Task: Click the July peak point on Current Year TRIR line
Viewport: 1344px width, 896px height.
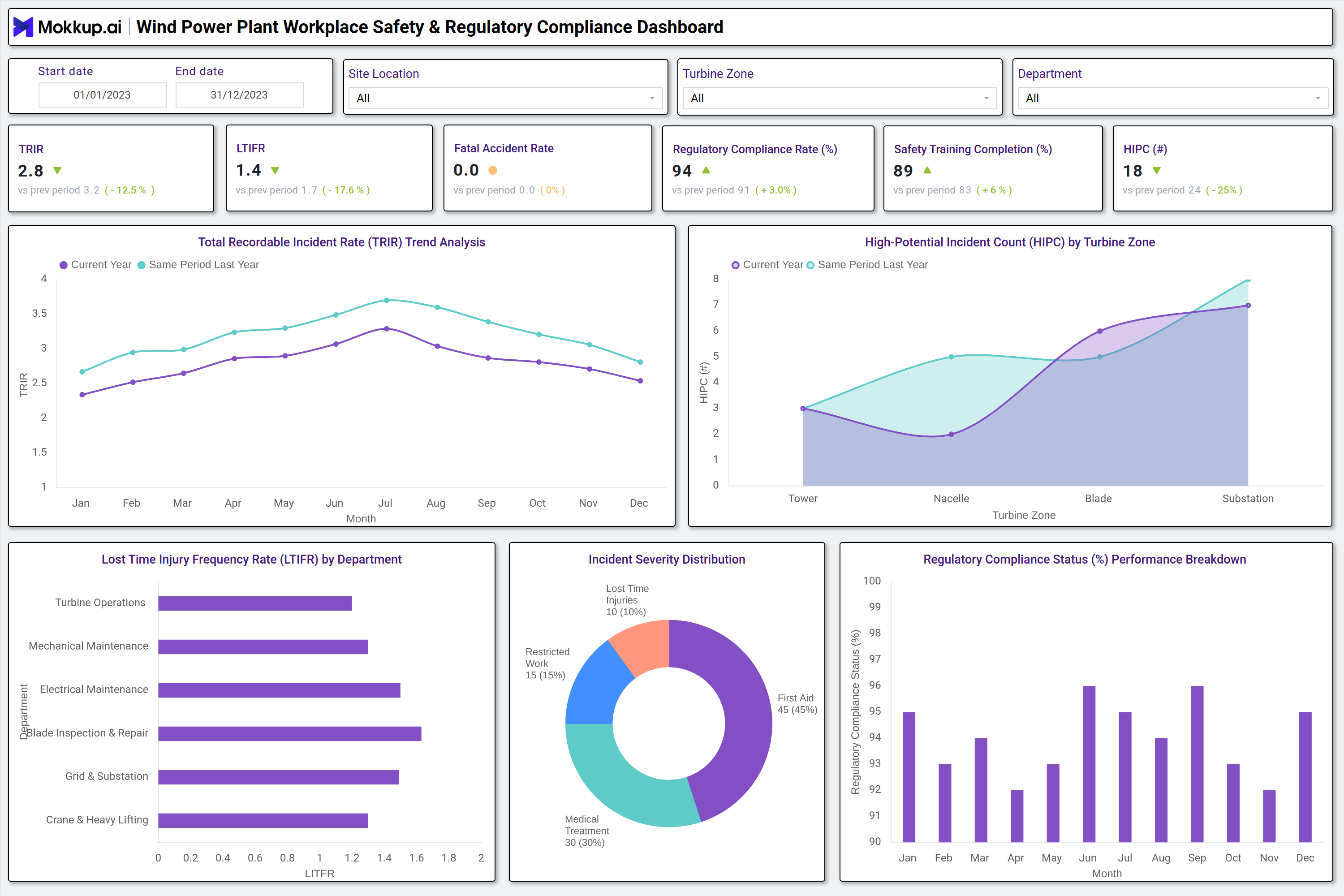Action: pos(387,328)
